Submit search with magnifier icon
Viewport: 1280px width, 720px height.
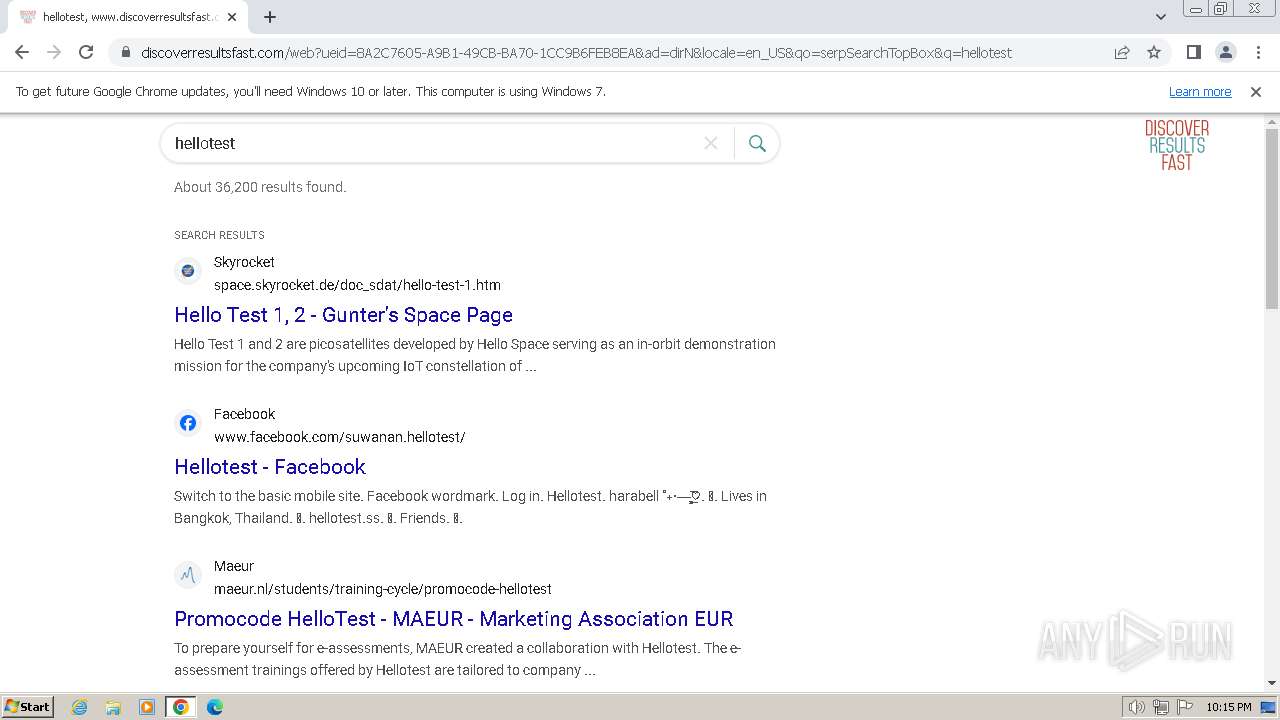(x=757, y=143)
